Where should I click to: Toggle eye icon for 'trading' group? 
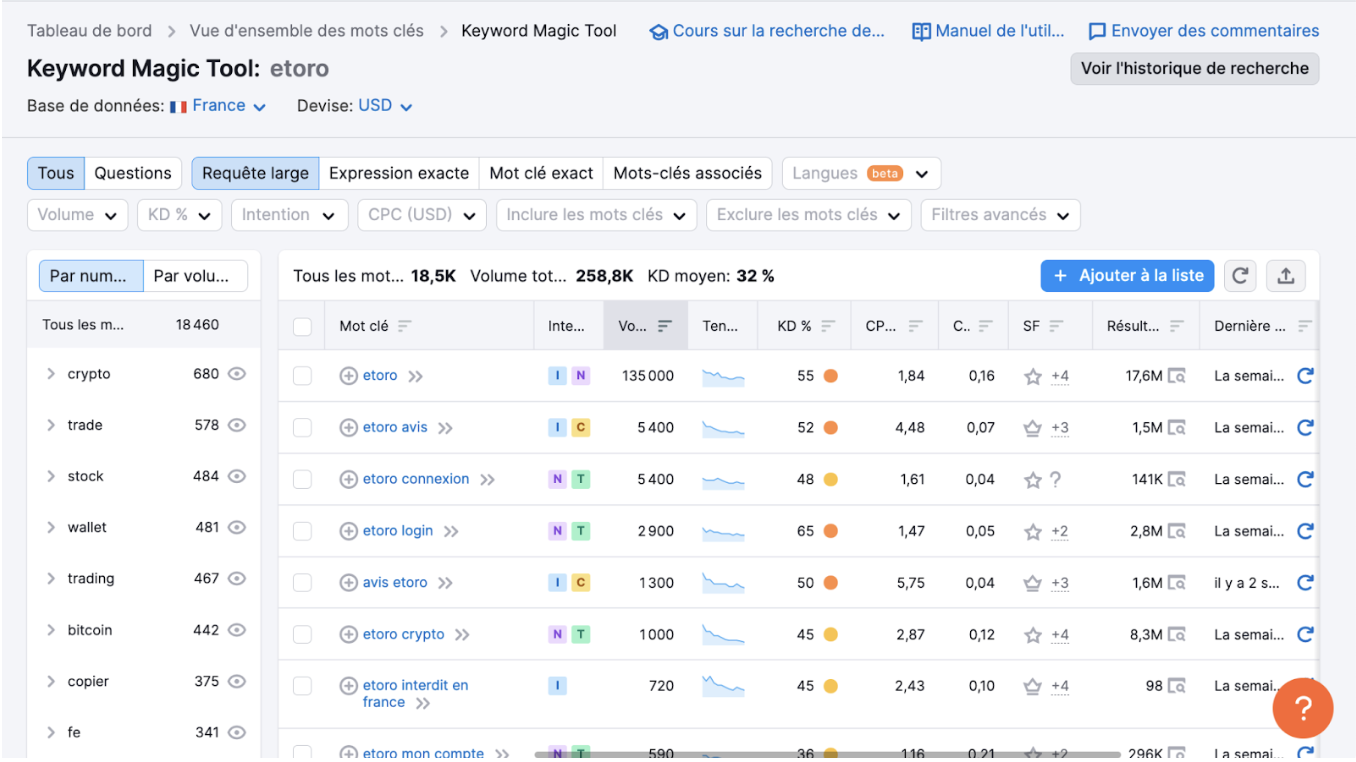(237, 579)
